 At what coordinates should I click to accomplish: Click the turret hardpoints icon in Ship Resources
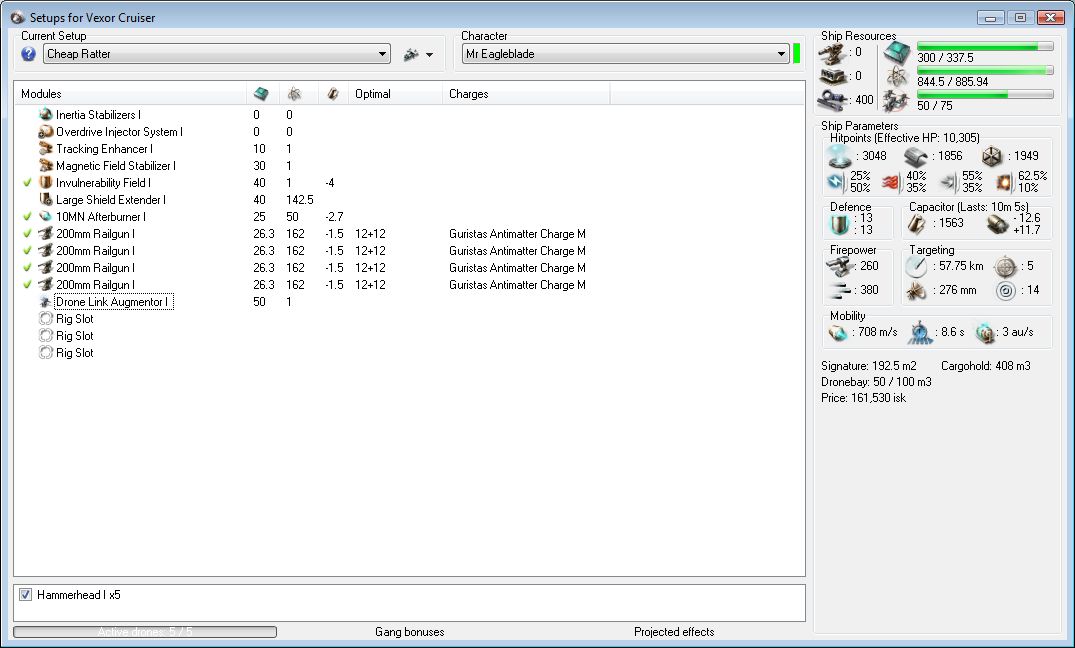(x=832, y=53)
